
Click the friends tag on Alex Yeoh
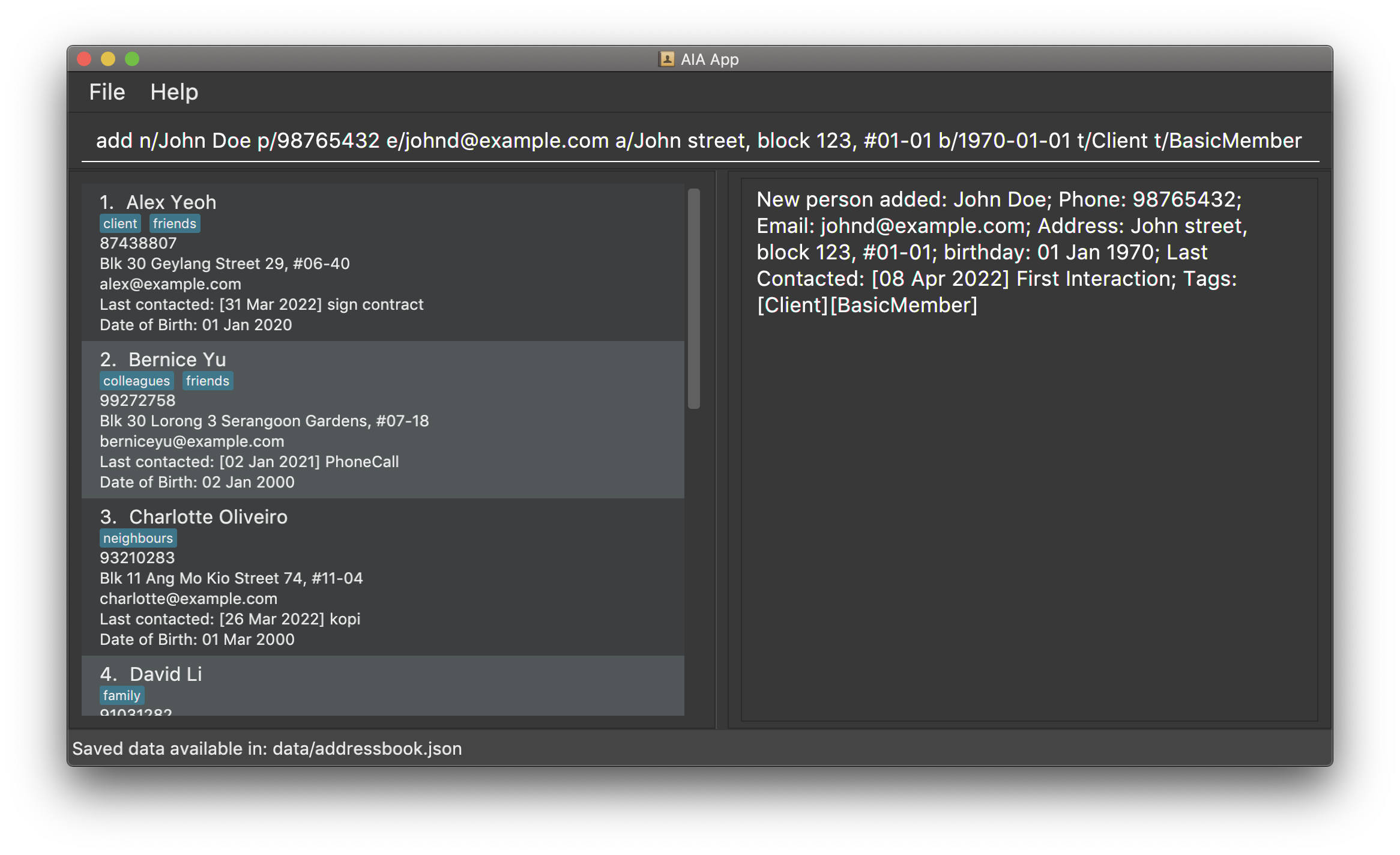pyautogui.click(x=174, y=222)
